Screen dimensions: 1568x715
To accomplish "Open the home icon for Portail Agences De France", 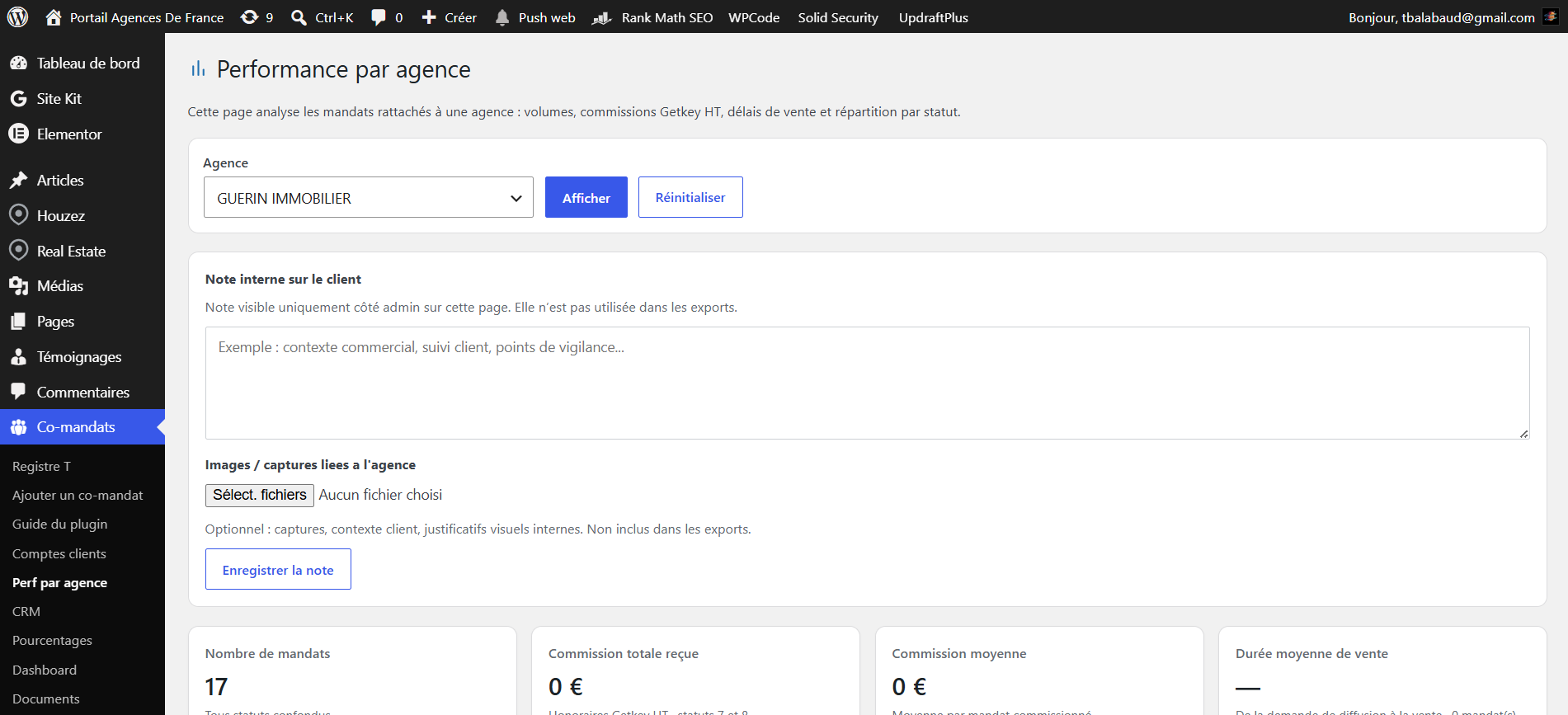I will click(x=54, y=17).
